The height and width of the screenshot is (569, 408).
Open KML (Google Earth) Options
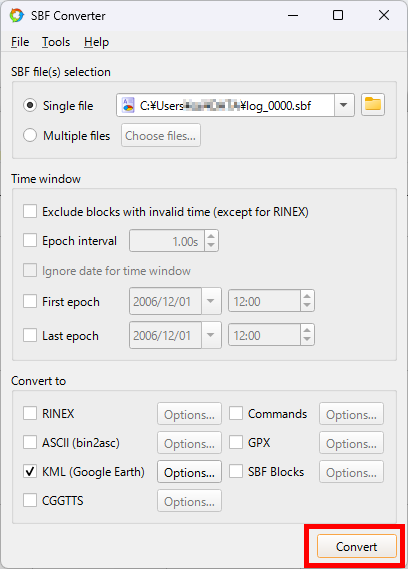pos(189,472)
